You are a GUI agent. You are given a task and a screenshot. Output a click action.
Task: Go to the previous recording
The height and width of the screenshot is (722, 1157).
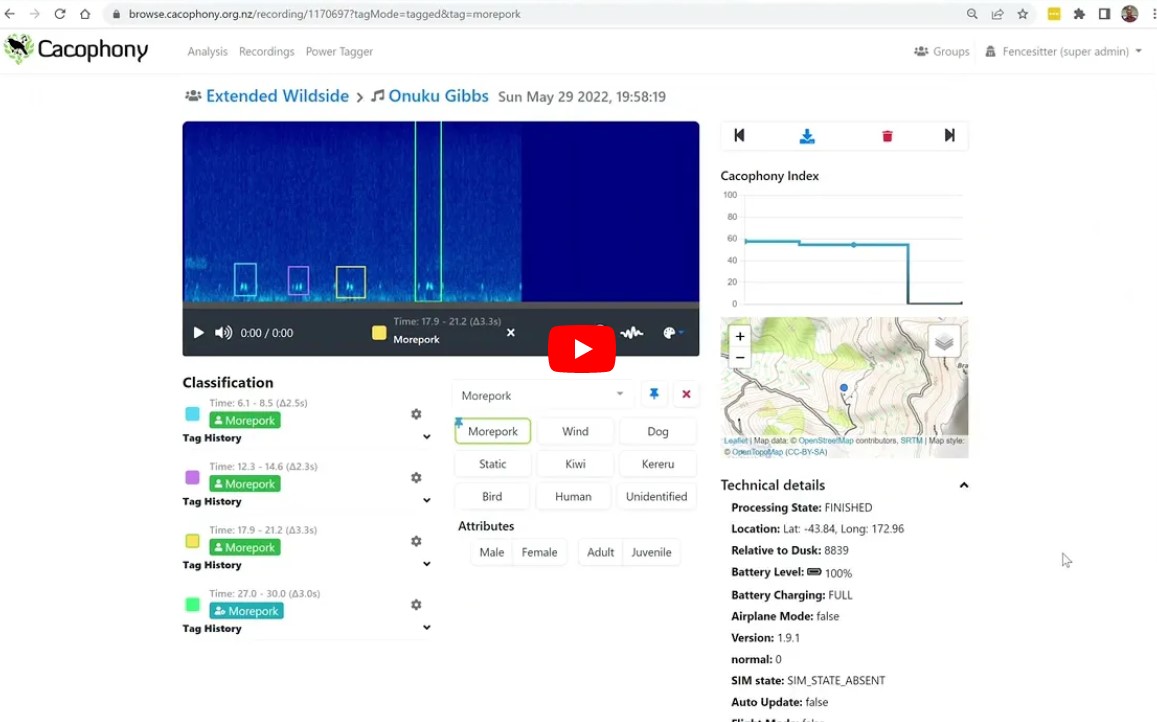tap(739, 135)
